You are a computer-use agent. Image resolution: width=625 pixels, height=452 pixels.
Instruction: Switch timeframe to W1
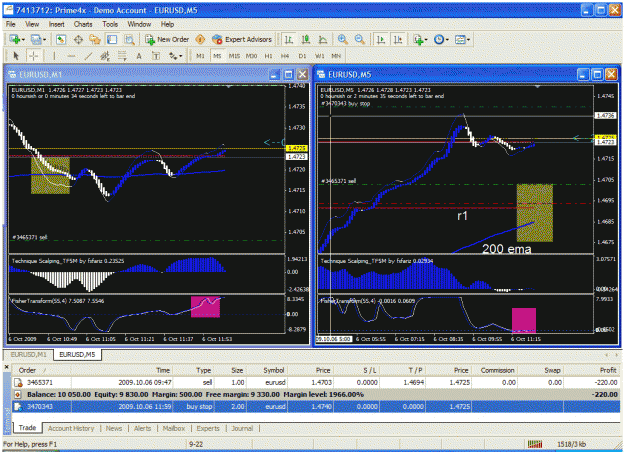320,56
